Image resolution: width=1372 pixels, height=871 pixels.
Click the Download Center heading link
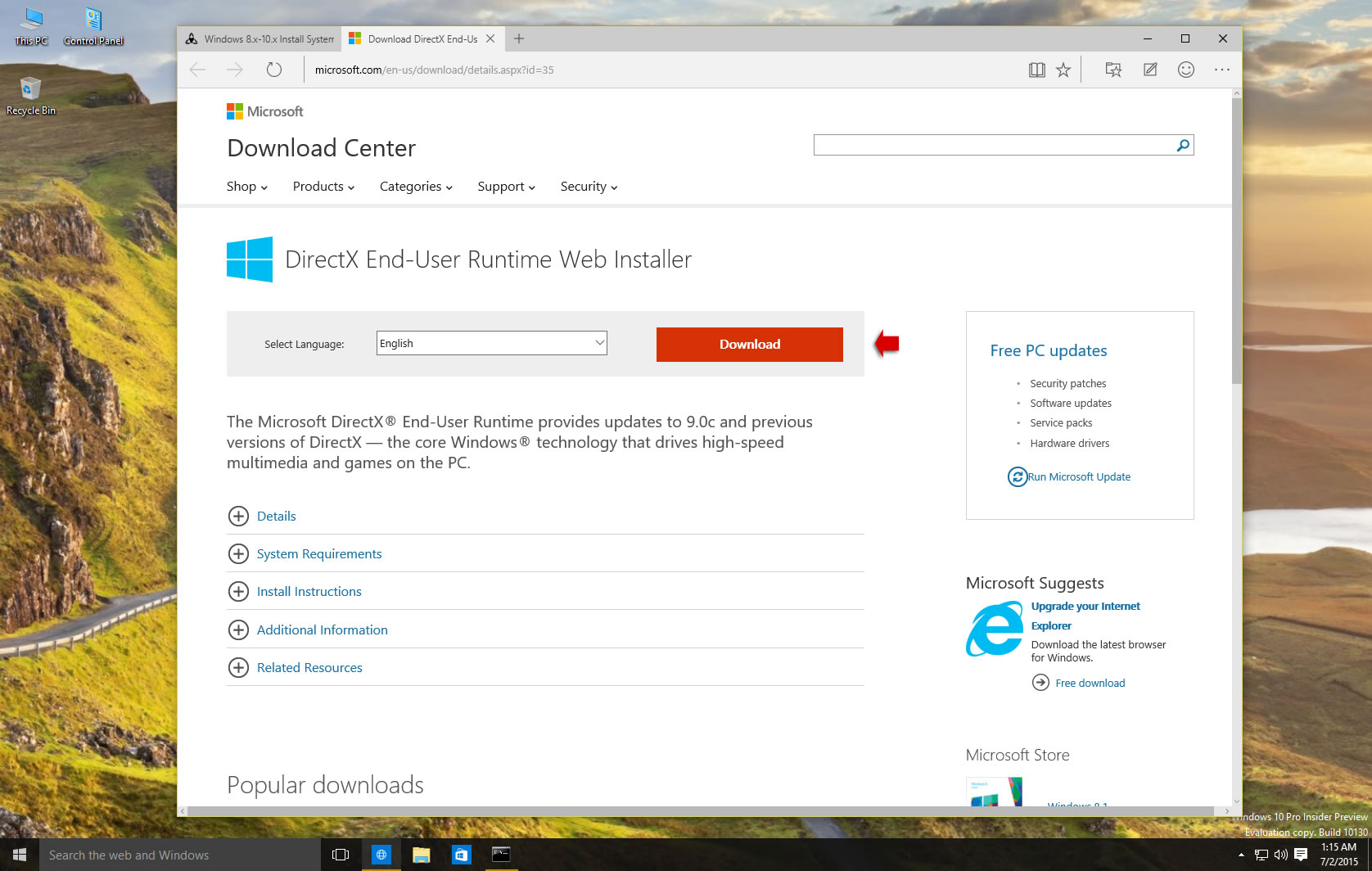coord(321,148)
